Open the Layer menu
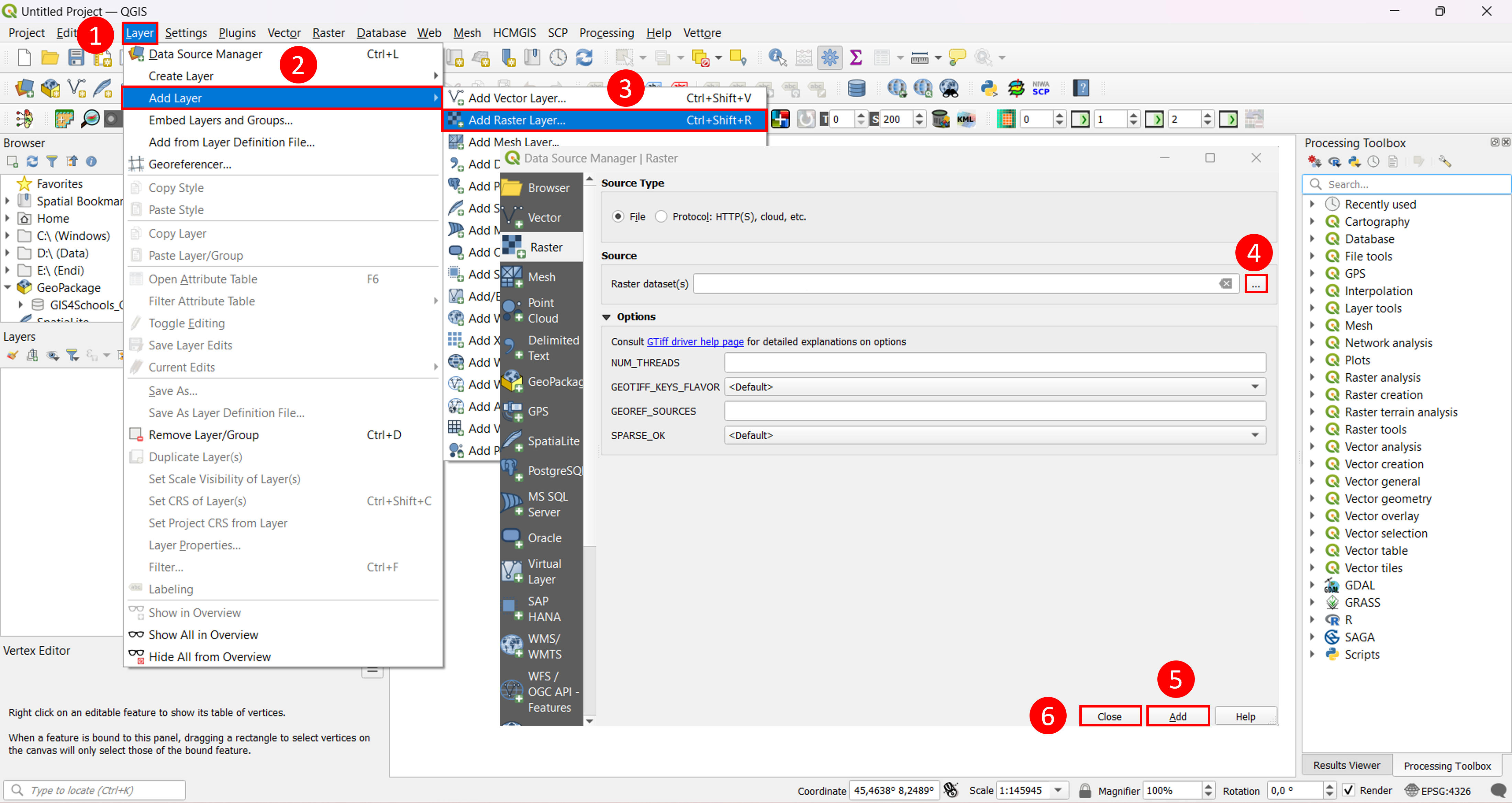Screen dimensions: 1512x803 click(x=140, y=33)
